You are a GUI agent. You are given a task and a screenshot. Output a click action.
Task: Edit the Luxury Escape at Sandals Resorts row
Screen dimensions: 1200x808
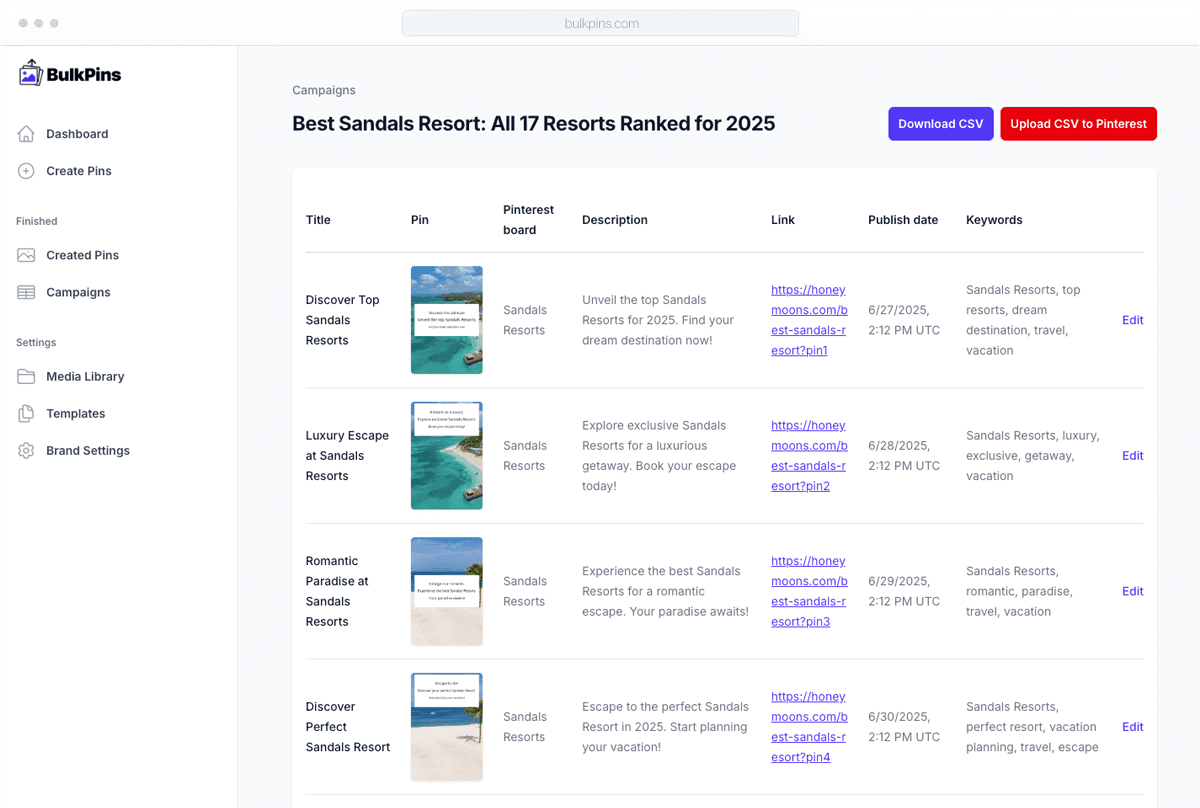click(1132, 456)
